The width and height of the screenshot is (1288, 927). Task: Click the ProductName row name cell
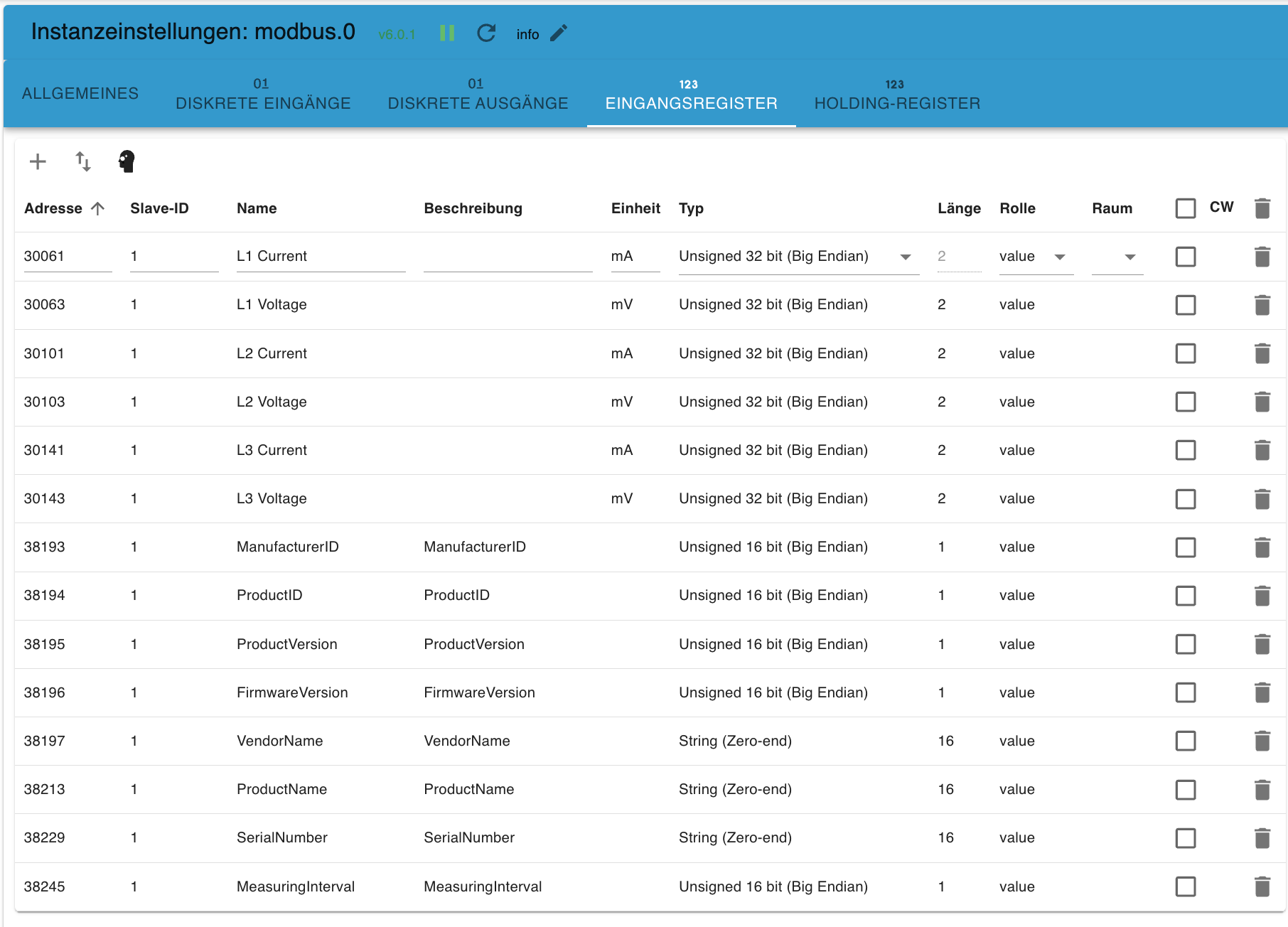click(282, 789)
